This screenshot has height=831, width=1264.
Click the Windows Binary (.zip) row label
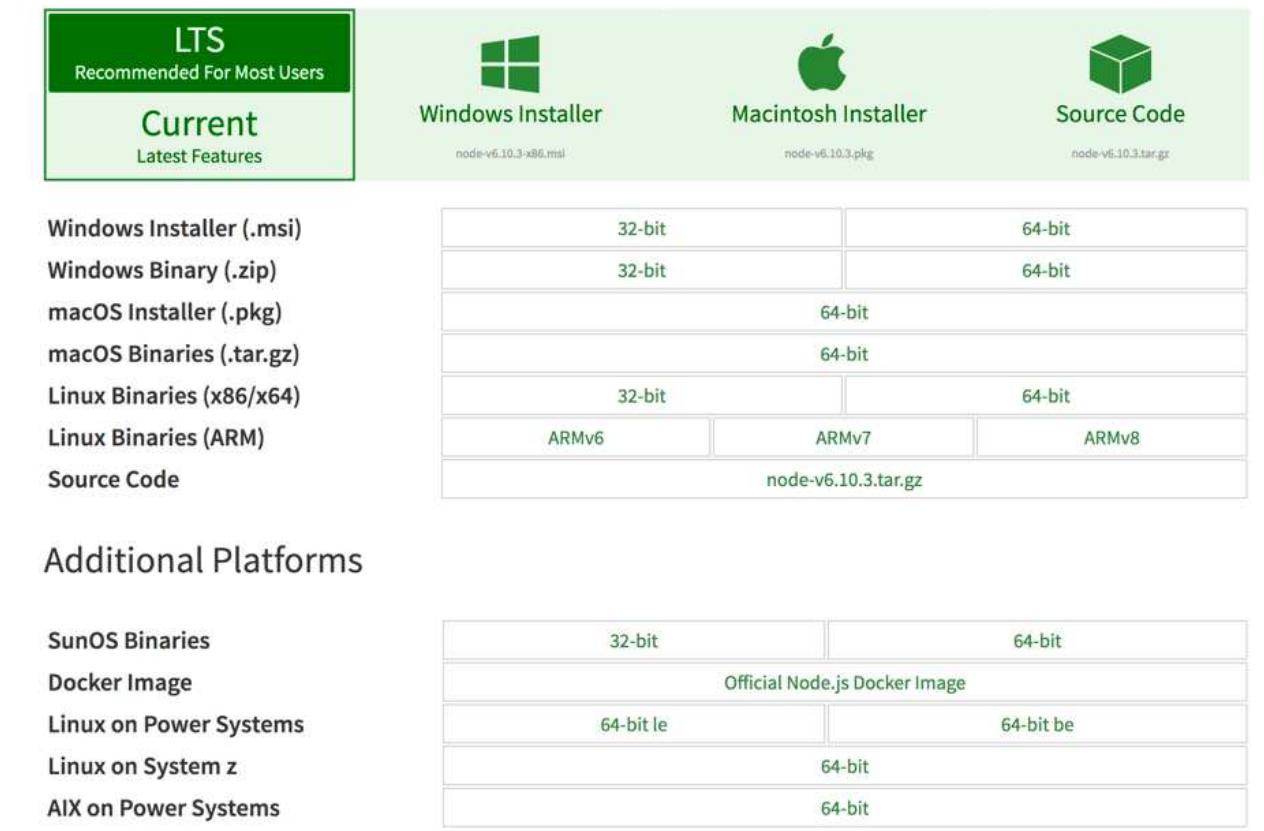pos(161,270)
